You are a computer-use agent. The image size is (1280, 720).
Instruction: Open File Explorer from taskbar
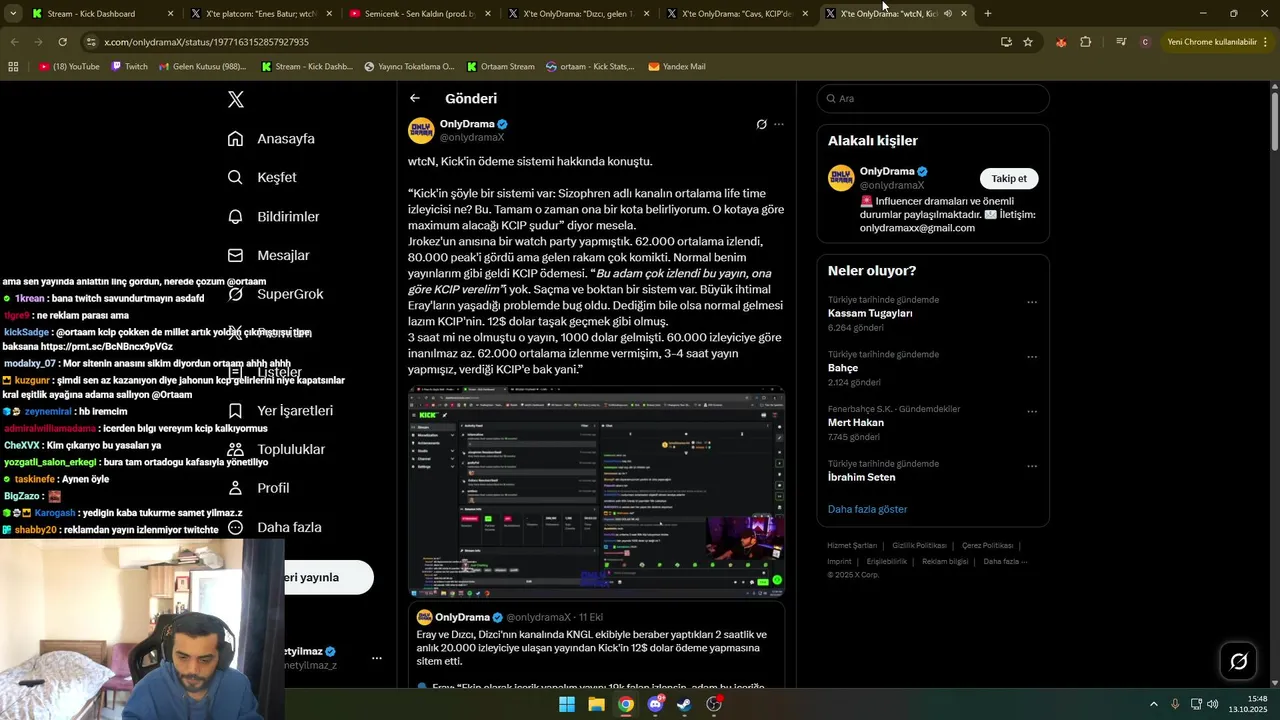596,704
